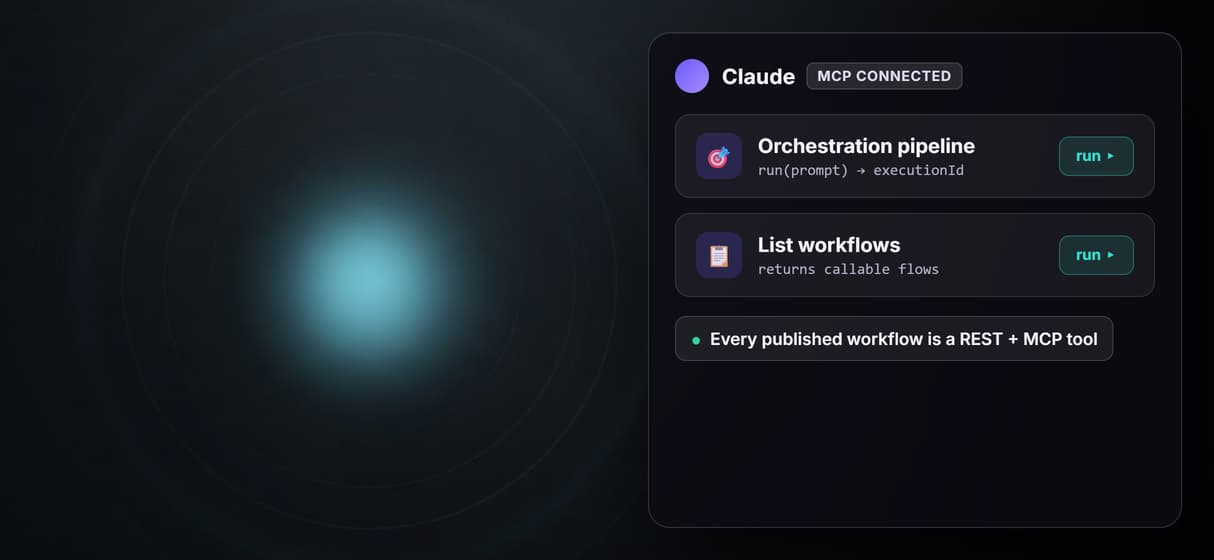
Task: Run the List workflows tool
Action: [1096, 255]
